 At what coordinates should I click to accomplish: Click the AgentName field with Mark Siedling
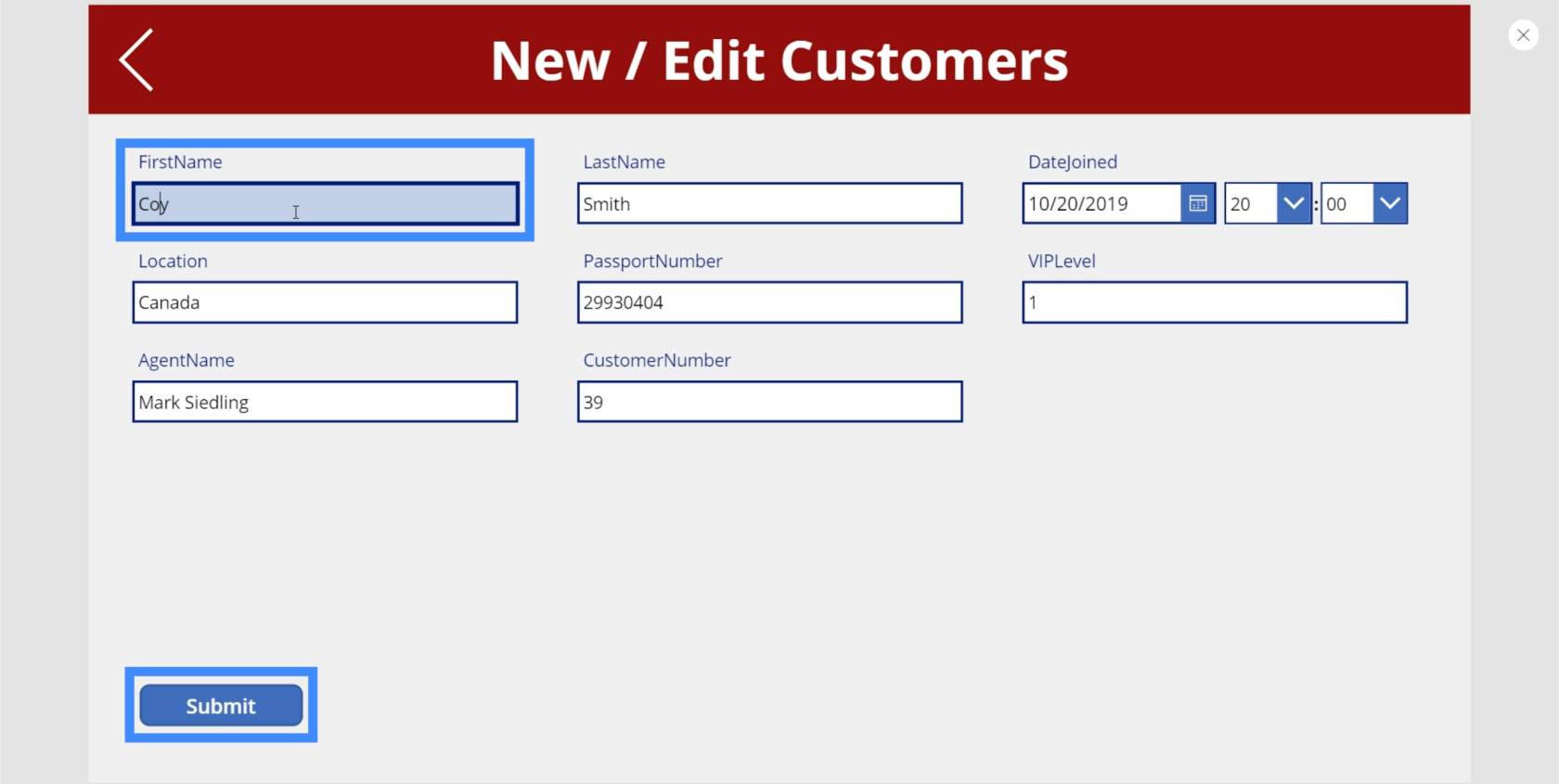(325, 403)
